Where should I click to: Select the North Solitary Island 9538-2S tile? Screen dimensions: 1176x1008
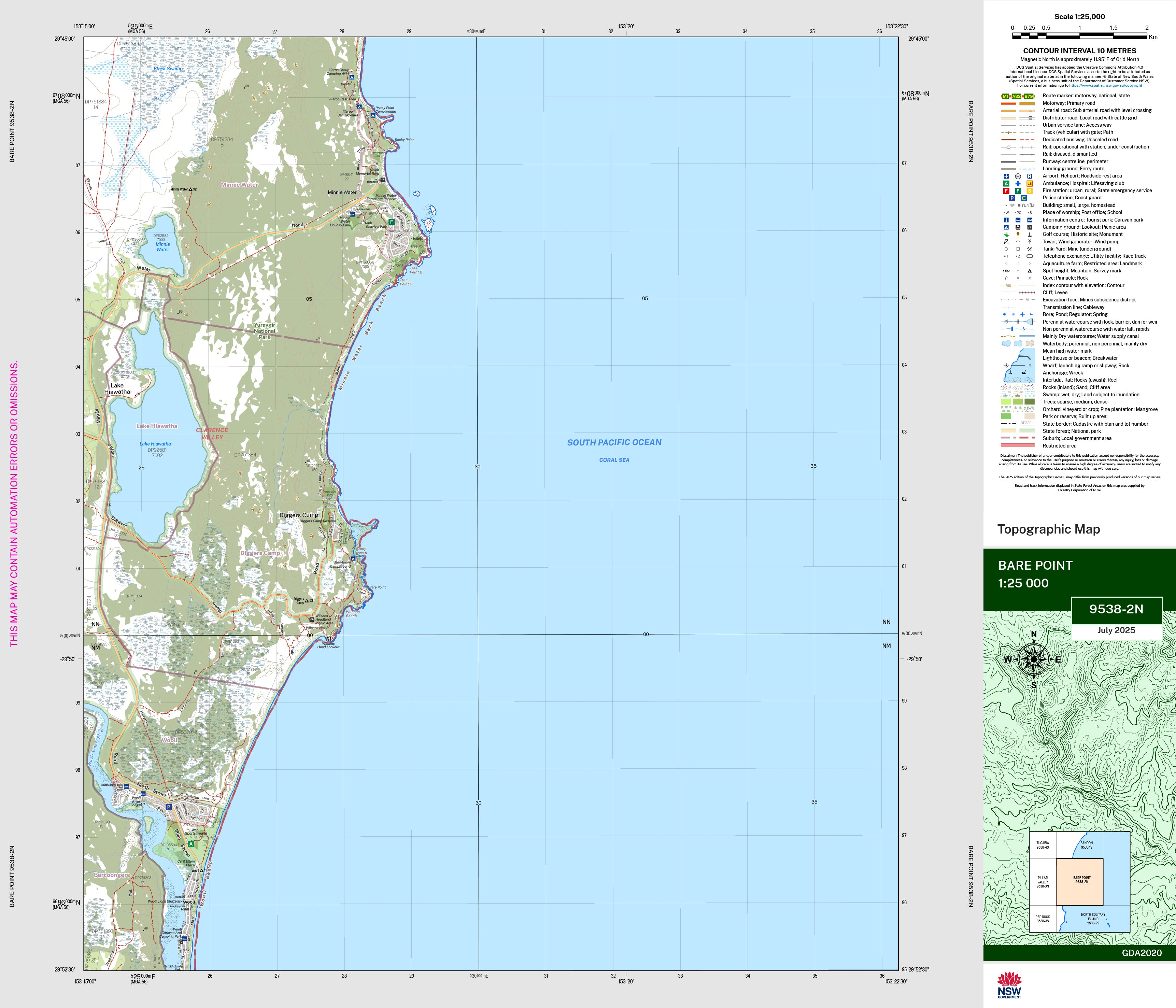click(1093, 918)
